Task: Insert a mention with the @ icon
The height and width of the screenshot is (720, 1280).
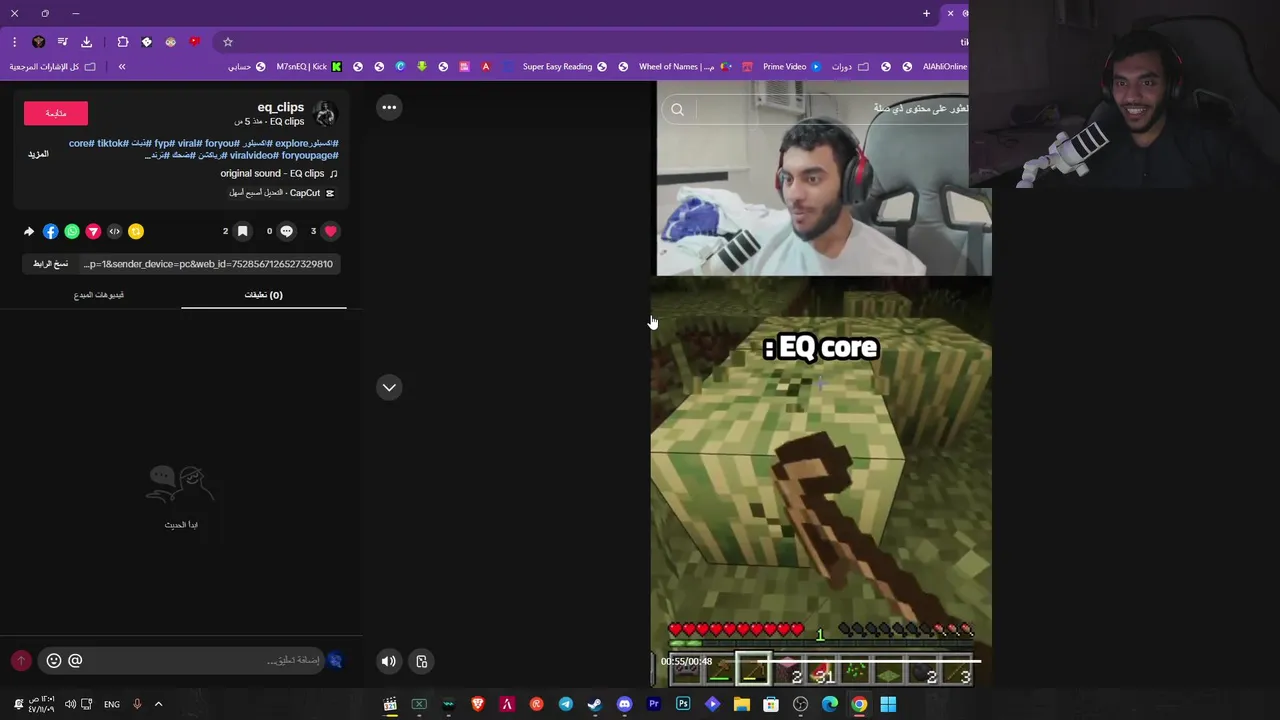Action: click(75, 660)
